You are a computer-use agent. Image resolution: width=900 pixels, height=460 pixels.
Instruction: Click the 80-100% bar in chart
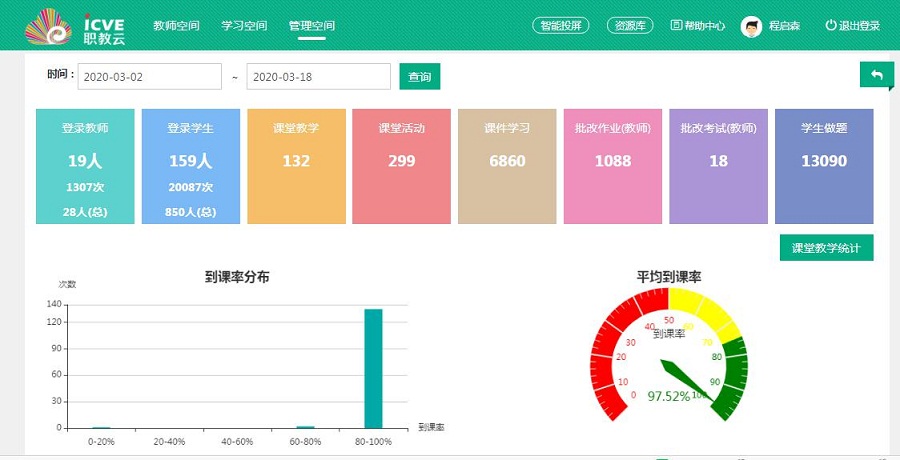point(373,368)
